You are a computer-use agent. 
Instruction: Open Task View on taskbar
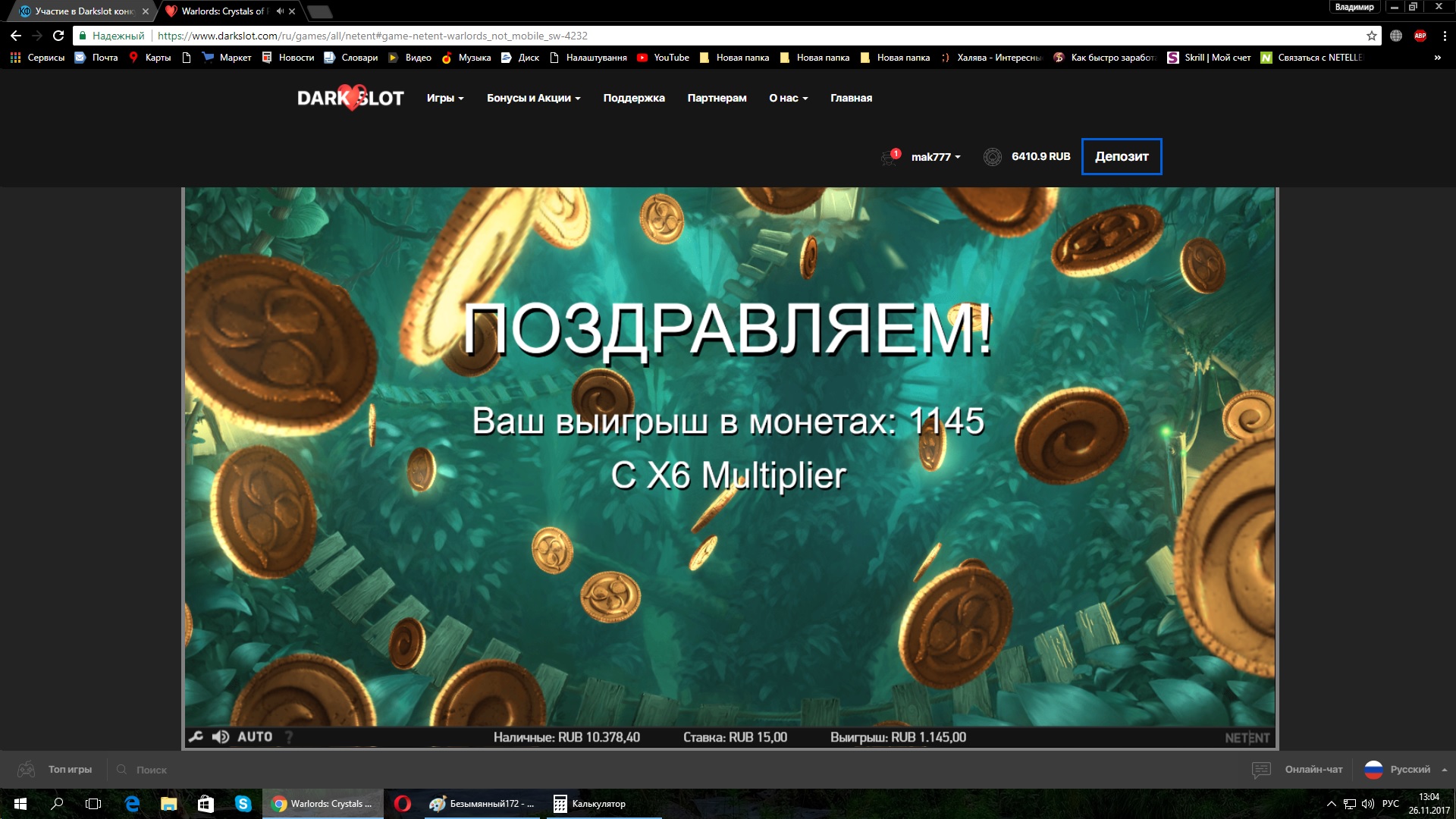click(x=93, y=804)
